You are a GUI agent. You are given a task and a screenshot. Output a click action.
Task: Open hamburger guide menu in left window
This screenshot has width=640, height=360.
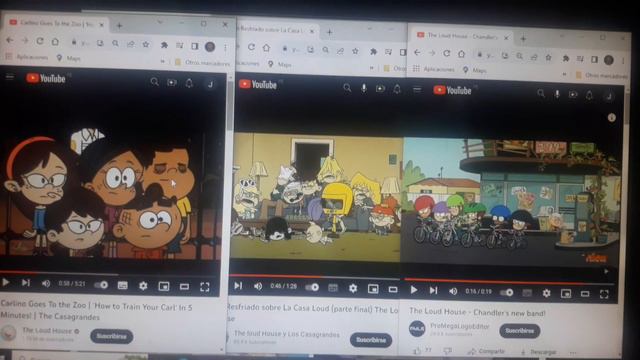coord(10,77)
